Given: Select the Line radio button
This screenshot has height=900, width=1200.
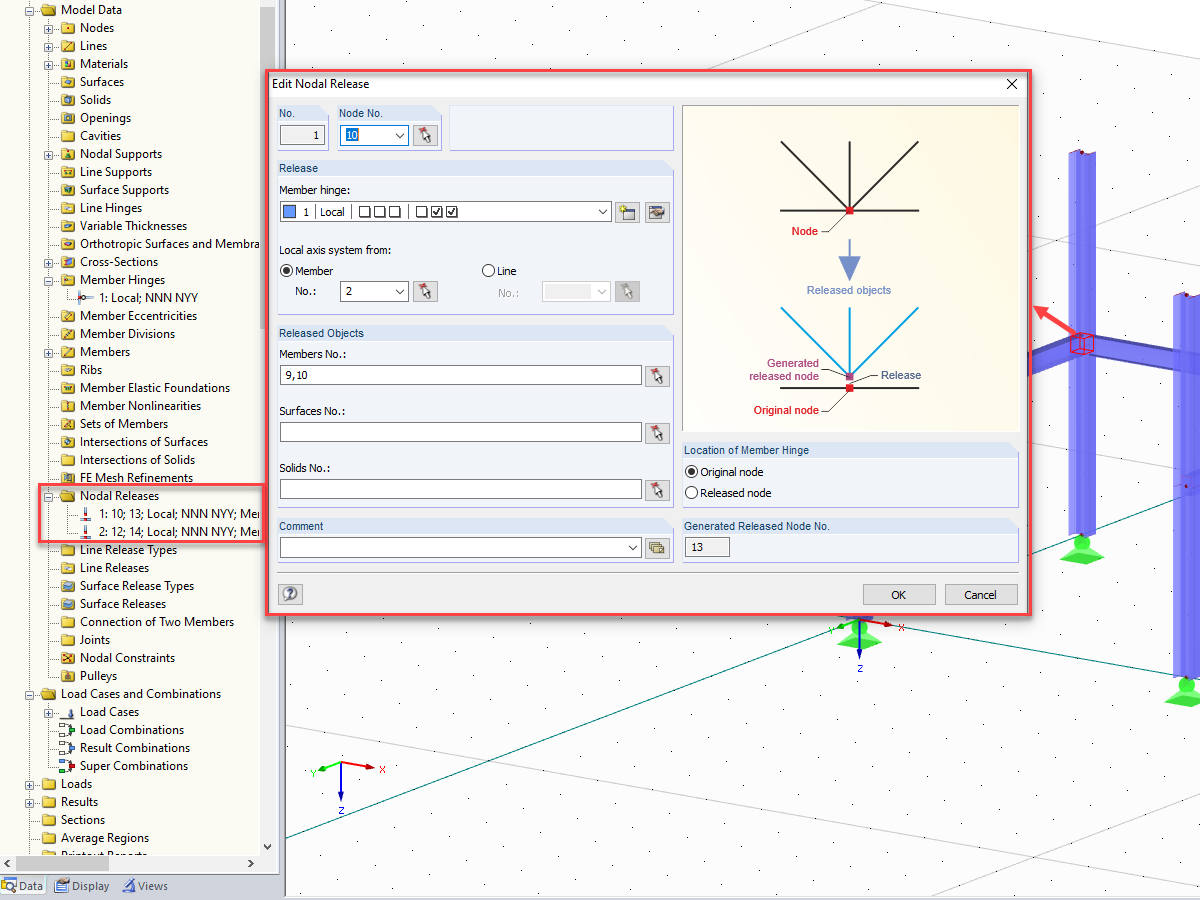Looking at the screenshot, I should pos(488,271).
